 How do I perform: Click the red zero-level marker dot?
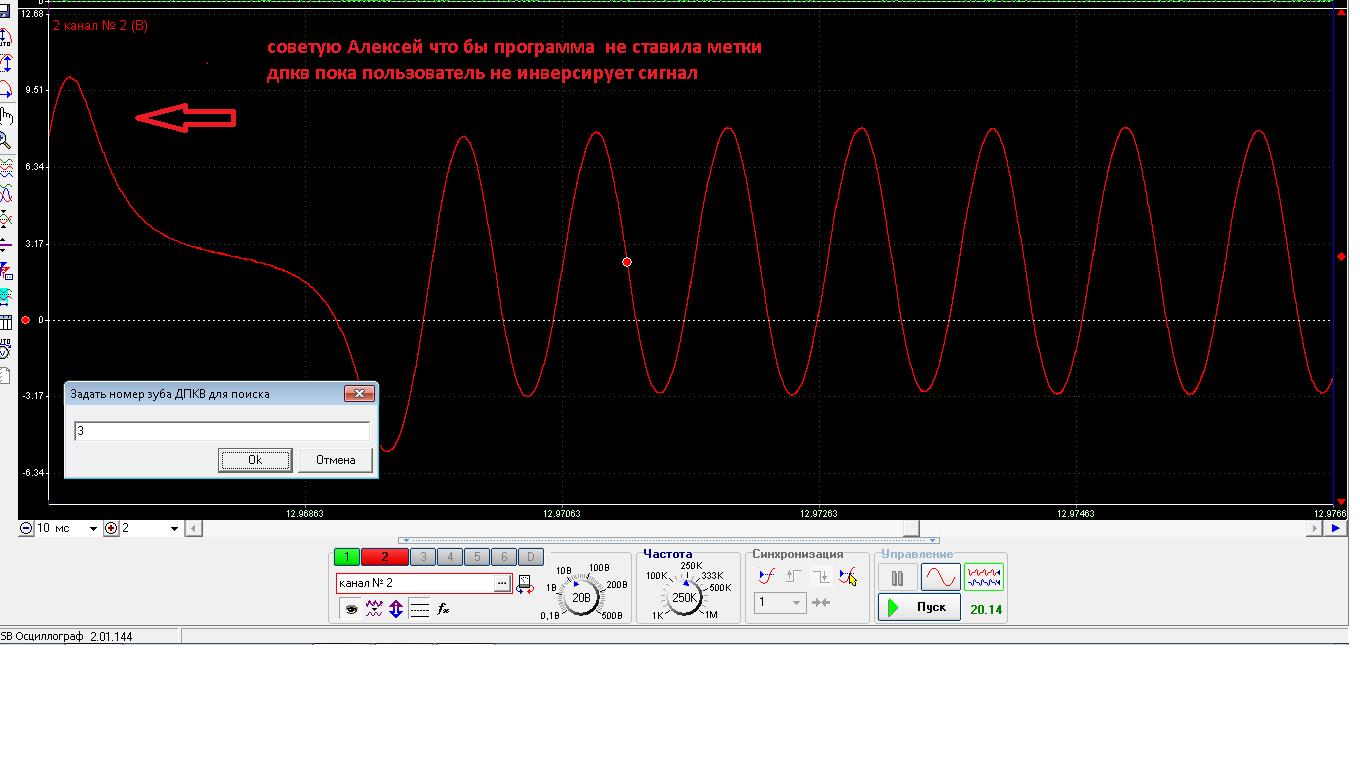coord(25,320)
